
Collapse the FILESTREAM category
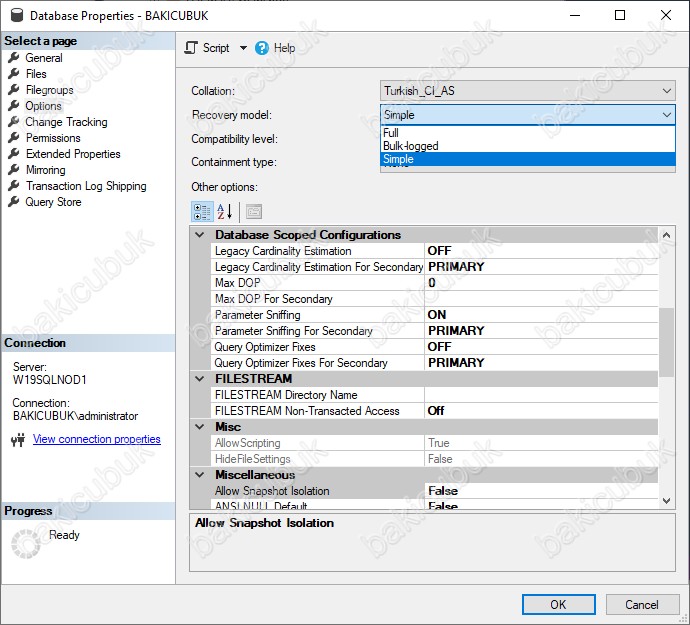pos(199,379)
